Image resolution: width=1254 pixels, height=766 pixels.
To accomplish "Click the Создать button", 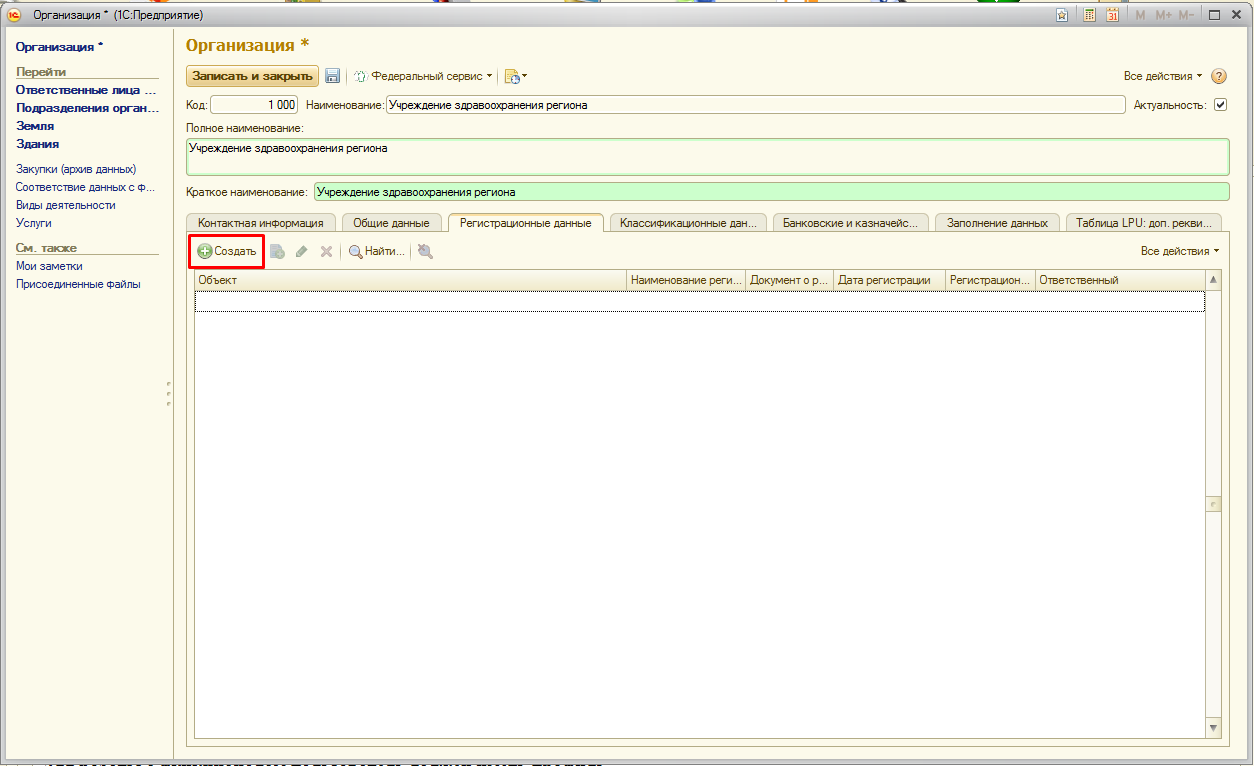I will click(x=227, y=251).
